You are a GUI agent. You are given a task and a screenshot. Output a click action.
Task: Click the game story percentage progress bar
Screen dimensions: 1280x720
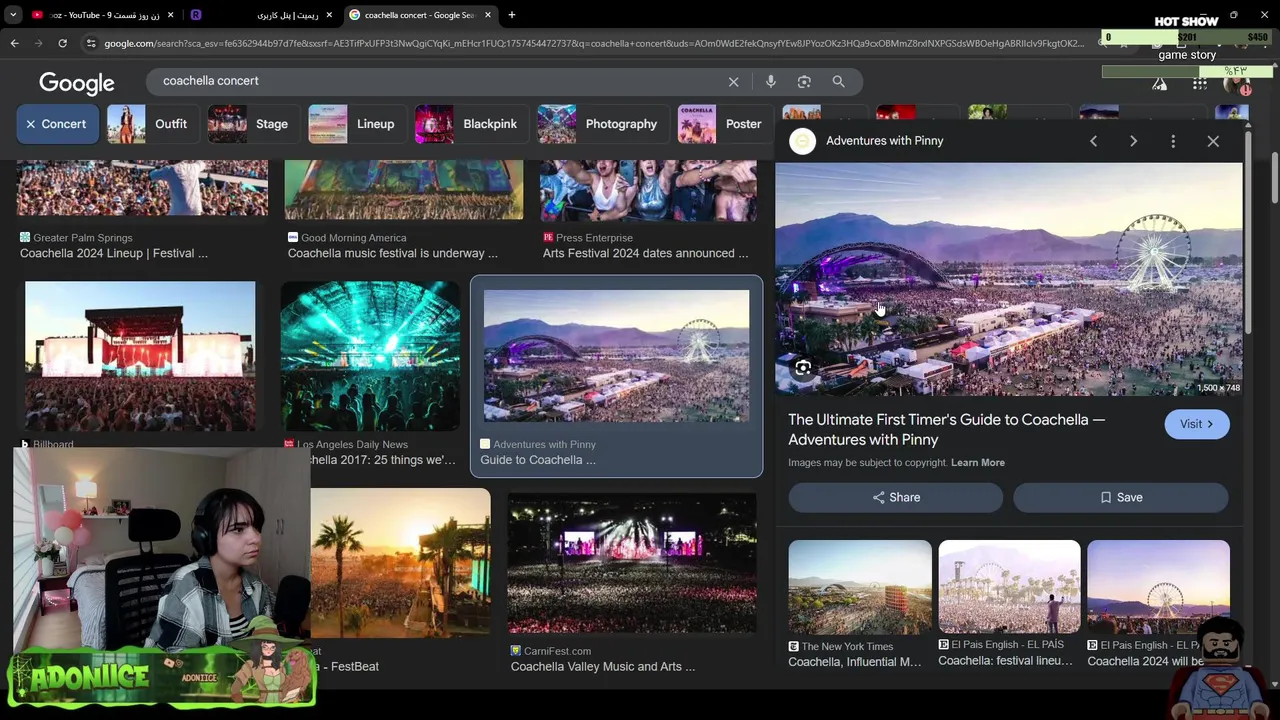1187,71
